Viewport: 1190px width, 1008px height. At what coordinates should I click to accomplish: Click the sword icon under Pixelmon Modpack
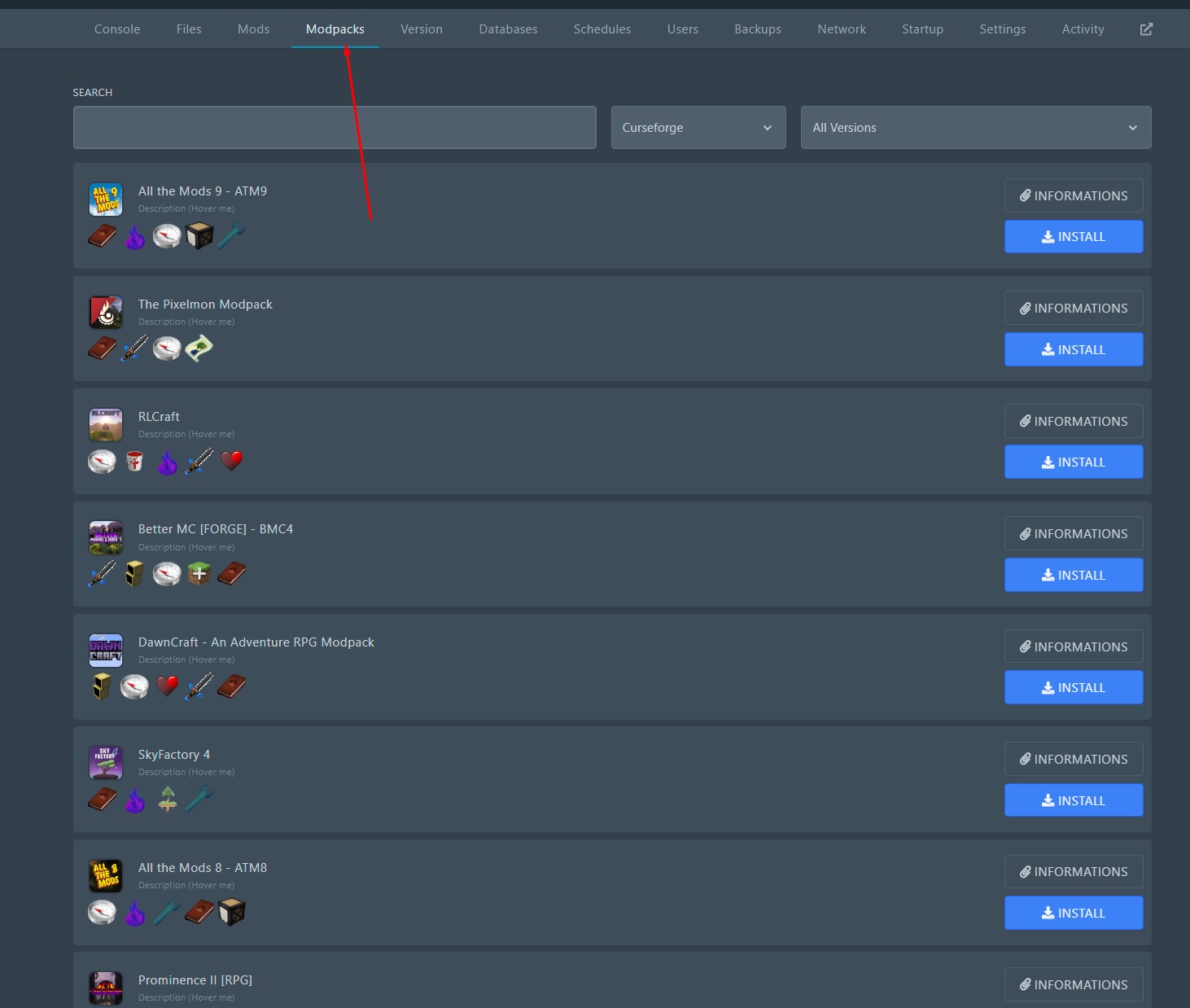click(135, 348)
